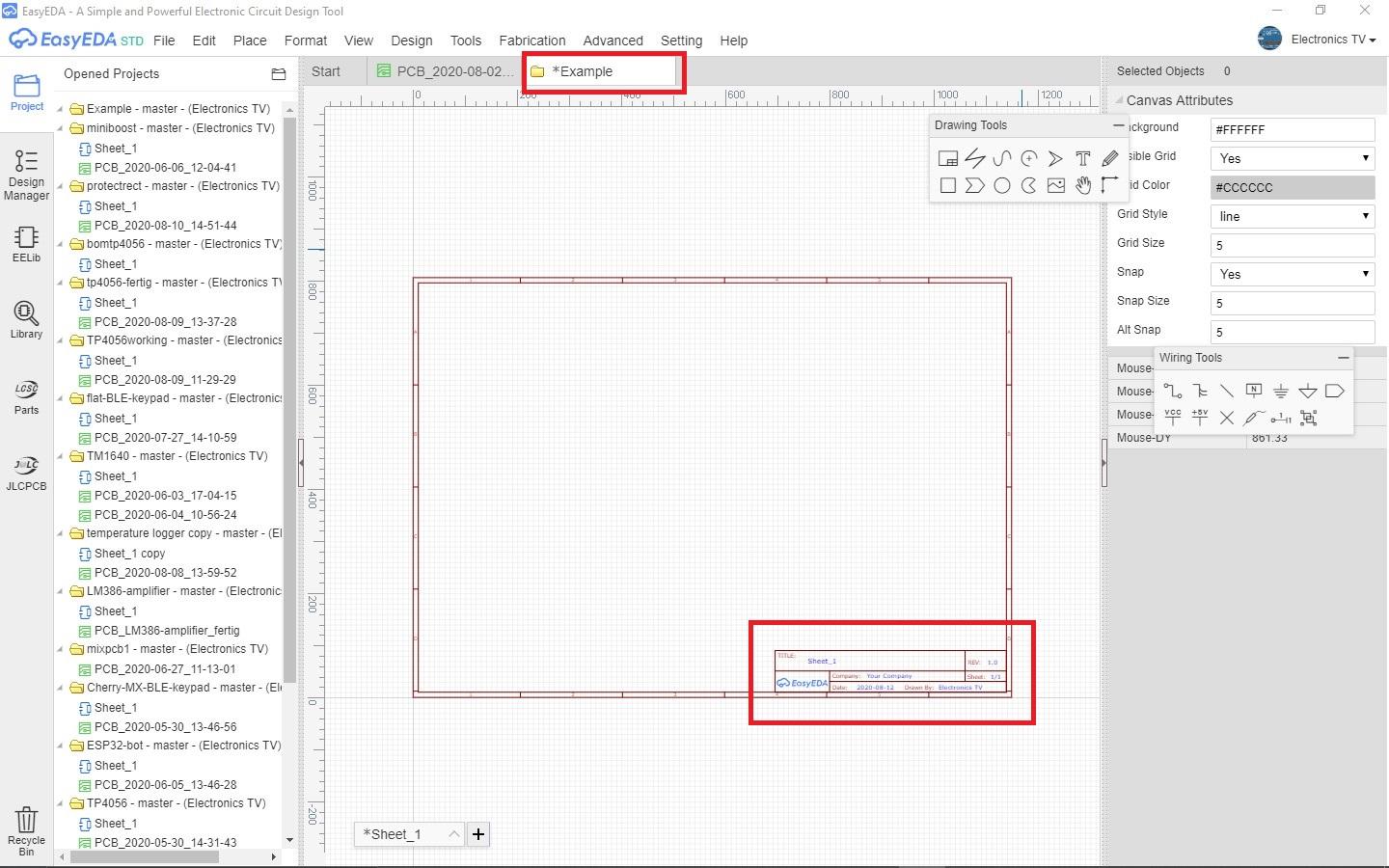Place a GND net flag with horizontal bars

[1281, 391]
